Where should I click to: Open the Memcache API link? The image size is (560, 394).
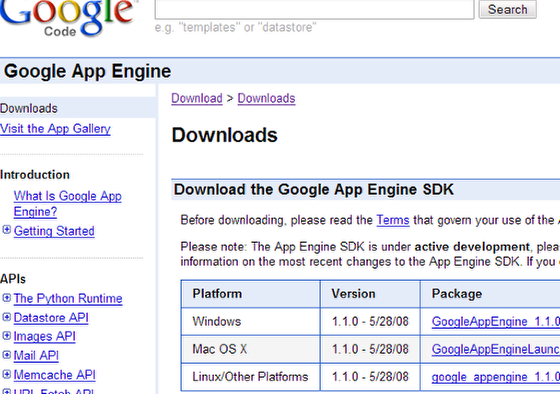55,375
